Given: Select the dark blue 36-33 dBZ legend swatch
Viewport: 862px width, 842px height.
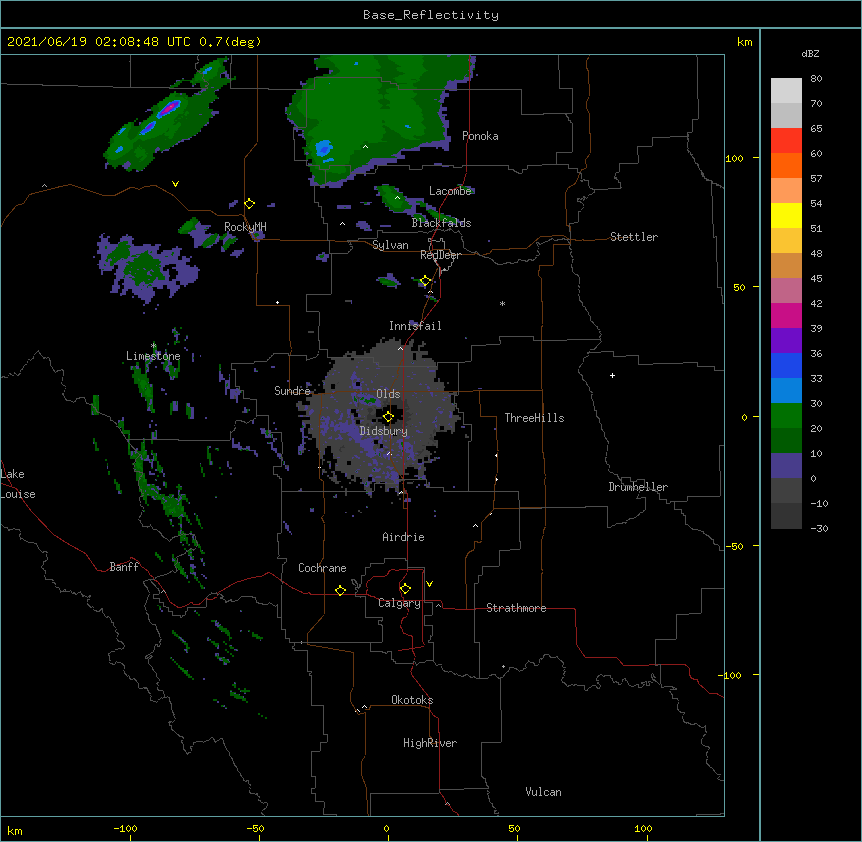Looking at the screenshot, I should click(786, 365).
